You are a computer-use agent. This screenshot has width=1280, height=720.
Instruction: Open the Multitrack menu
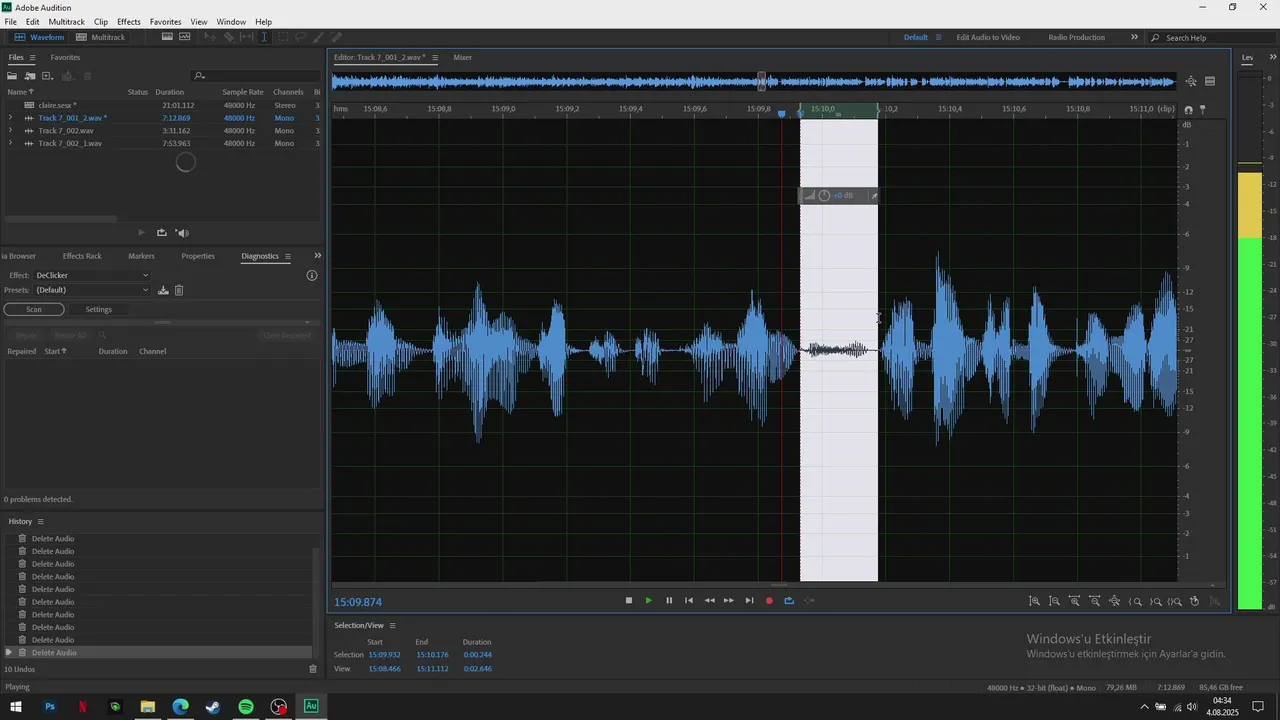(67, 21)
